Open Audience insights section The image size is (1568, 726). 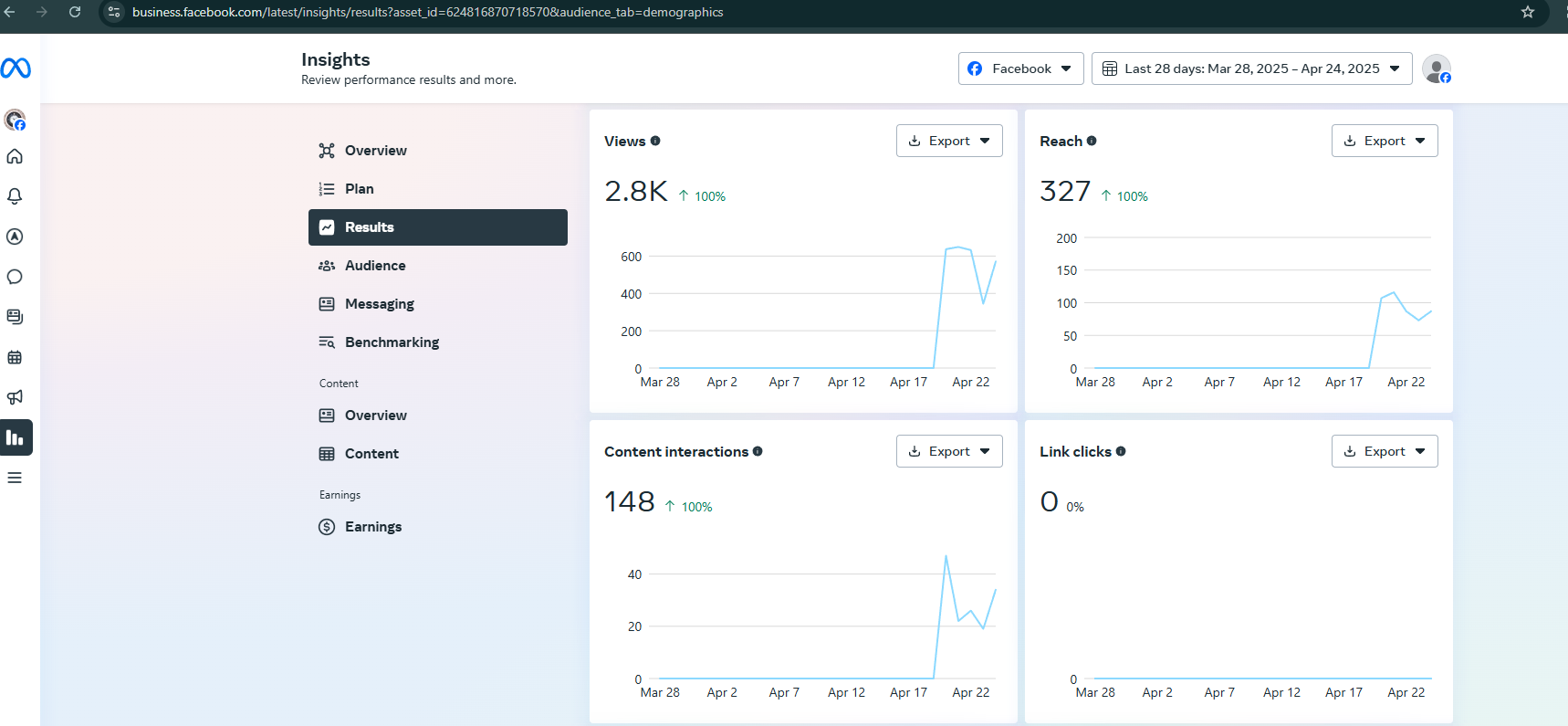pyautogui.click(x=438, y=266)
